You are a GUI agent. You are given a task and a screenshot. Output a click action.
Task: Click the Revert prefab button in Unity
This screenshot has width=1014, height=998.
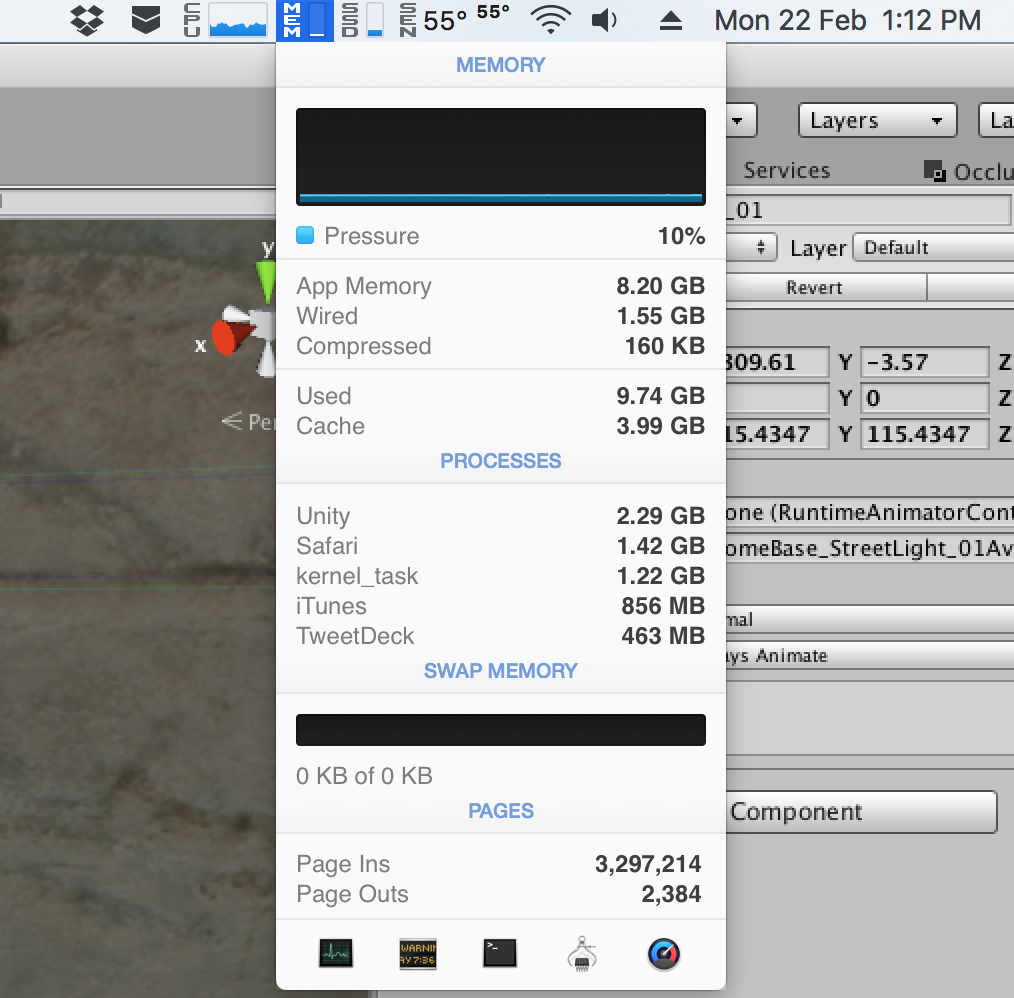pyautogui.click(x=826, y=287)
